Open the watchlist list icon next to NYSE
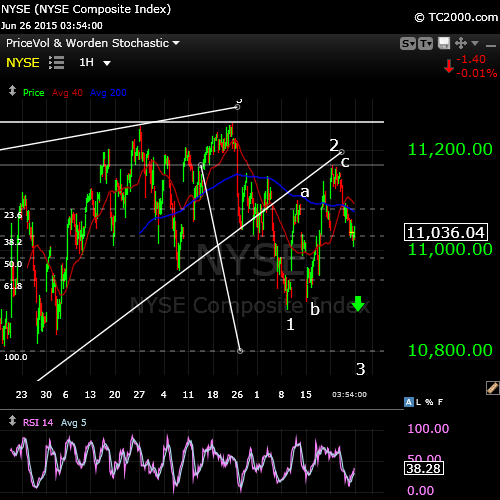 coord(56,62)
